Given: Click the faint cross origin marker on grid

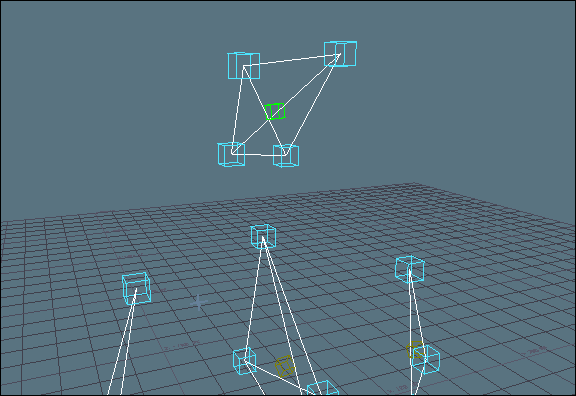Looking at the screenshot, I should pyautogui.click(x=199, y=302).
